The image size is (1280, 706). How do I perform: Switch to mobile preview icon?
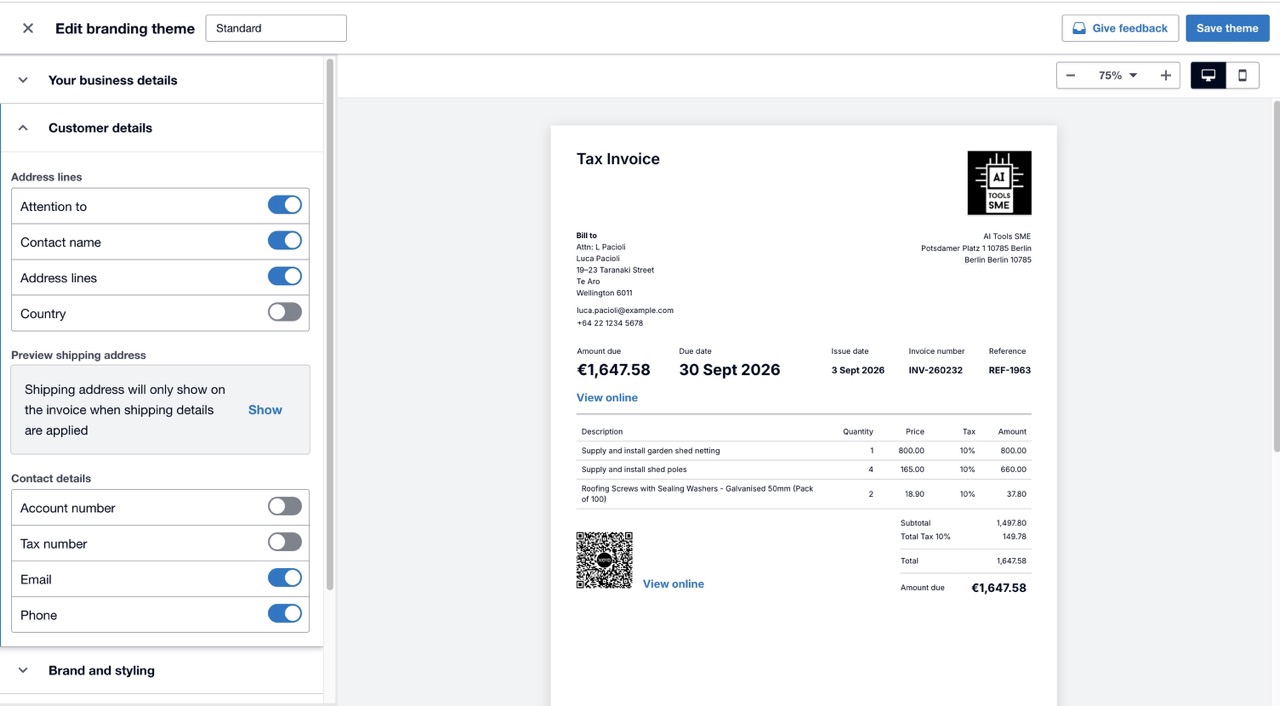click(1243, 76)
